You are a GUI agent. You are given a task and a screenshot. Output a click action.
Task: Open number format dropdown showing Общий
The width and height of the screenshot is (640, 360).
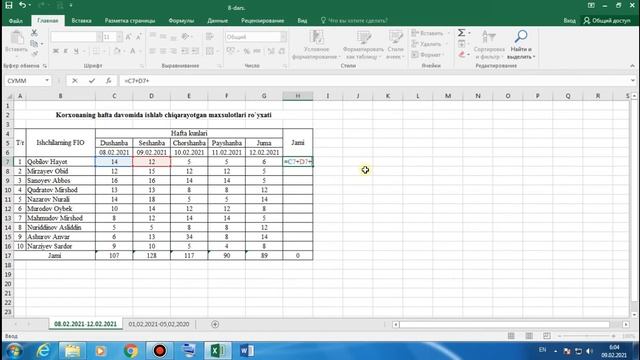283,37
